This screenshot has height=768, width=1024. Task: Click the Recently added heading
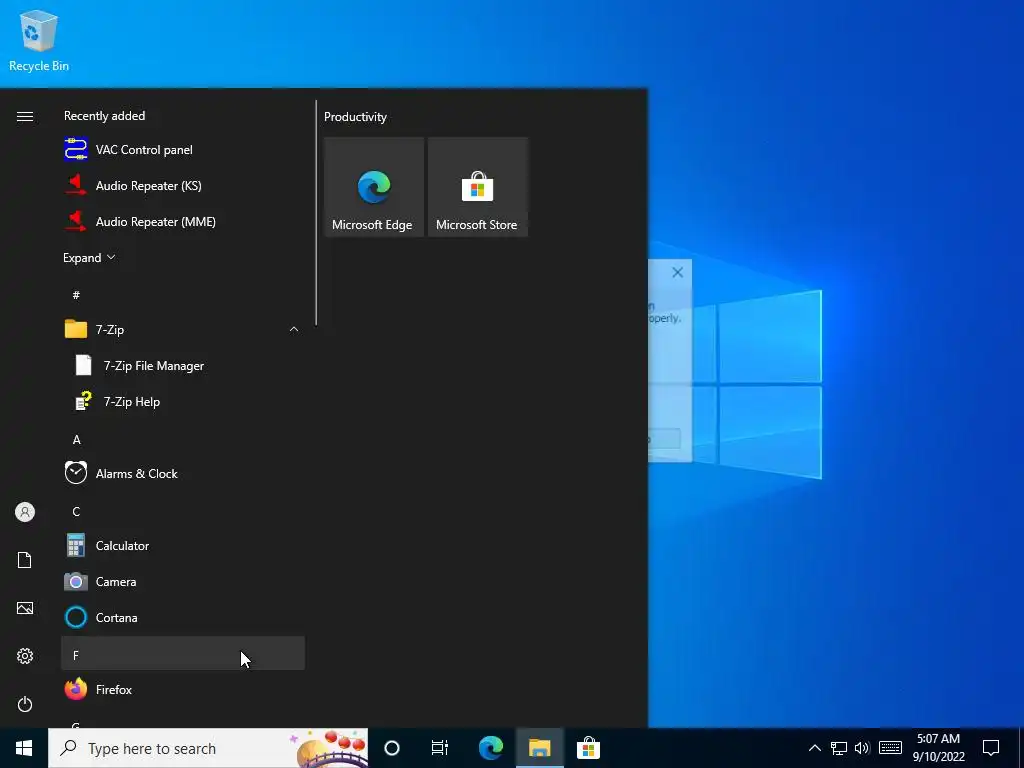coord(104,116)
